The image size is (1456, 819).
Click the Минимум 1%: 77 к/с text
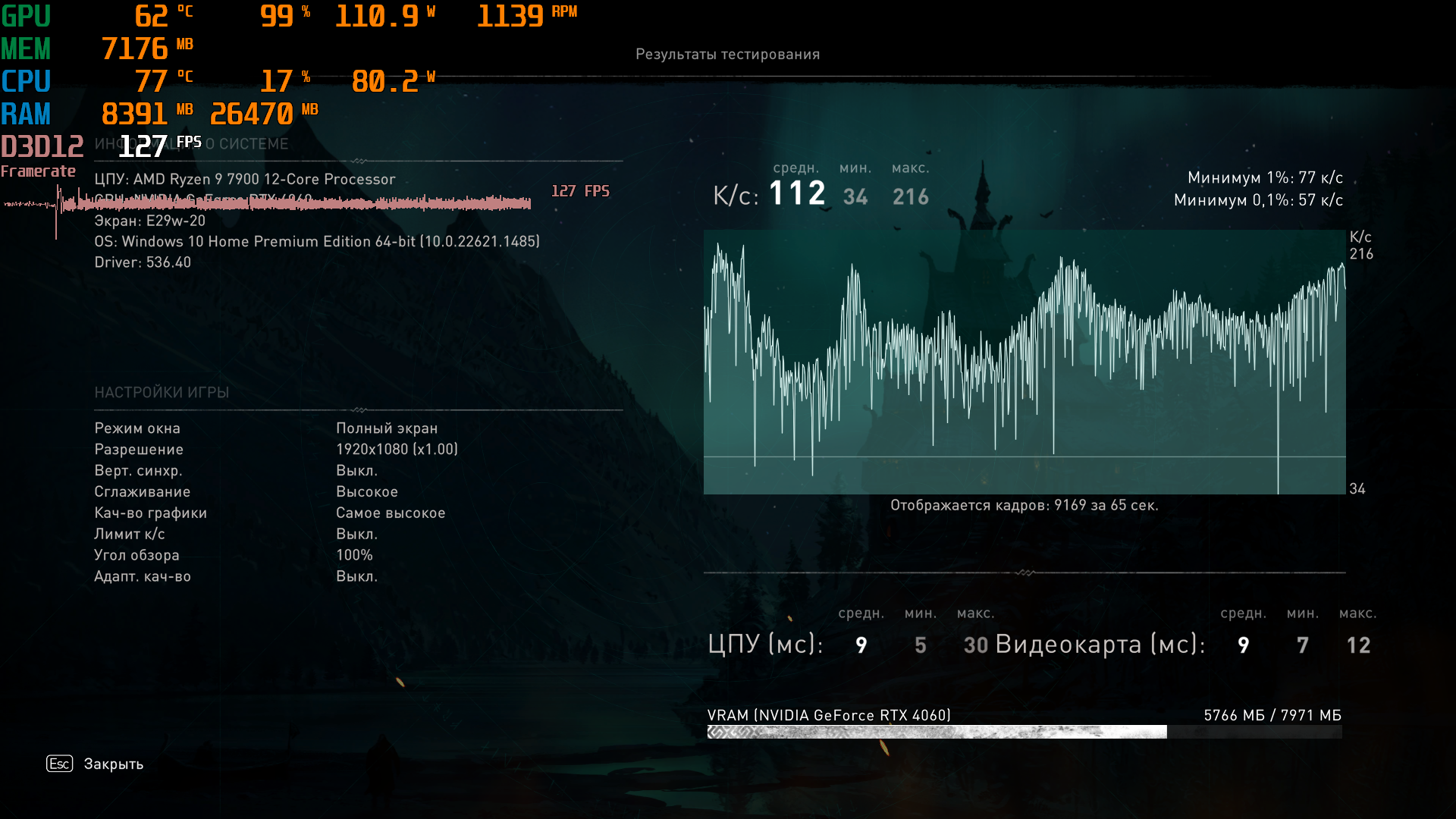pos(1265,178)
